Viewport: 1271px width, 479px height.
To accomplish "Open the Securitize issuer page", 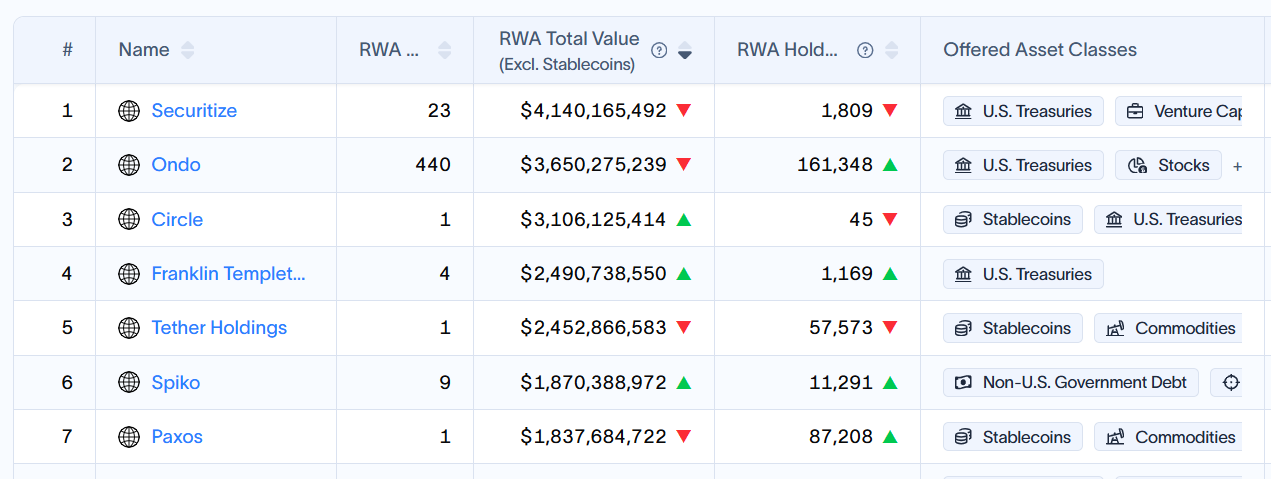I will [194, 111].
